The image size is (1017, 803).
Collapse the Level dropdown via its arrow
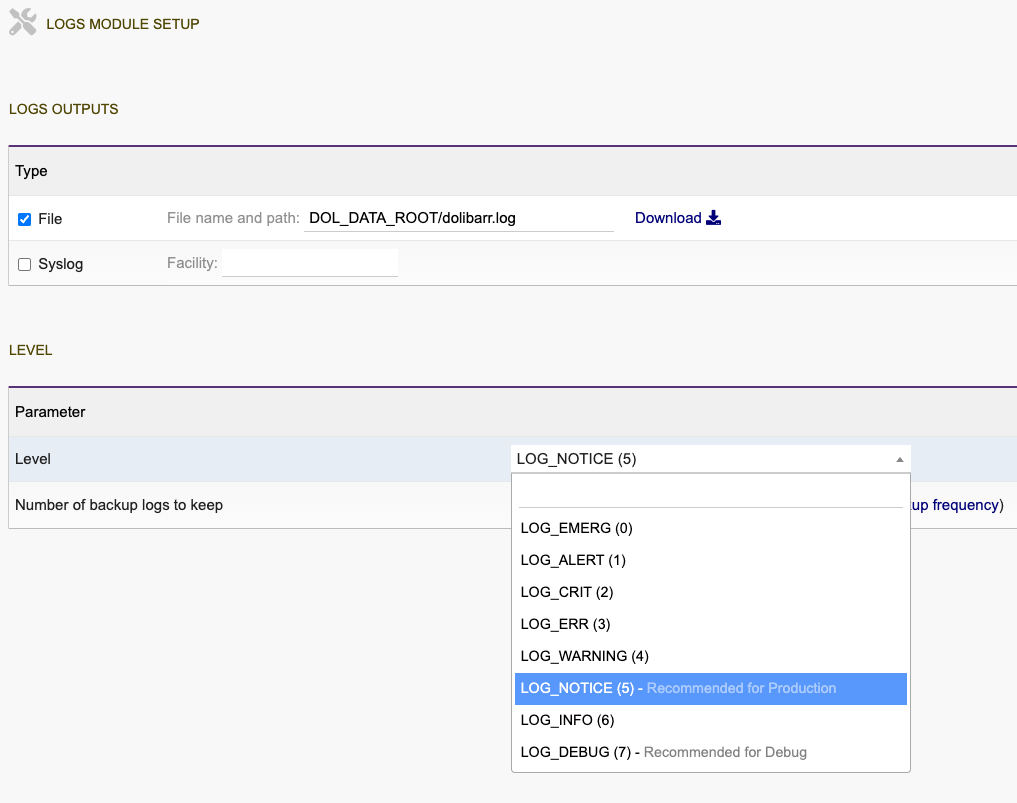pyautogui.click(x=899, y=459)
